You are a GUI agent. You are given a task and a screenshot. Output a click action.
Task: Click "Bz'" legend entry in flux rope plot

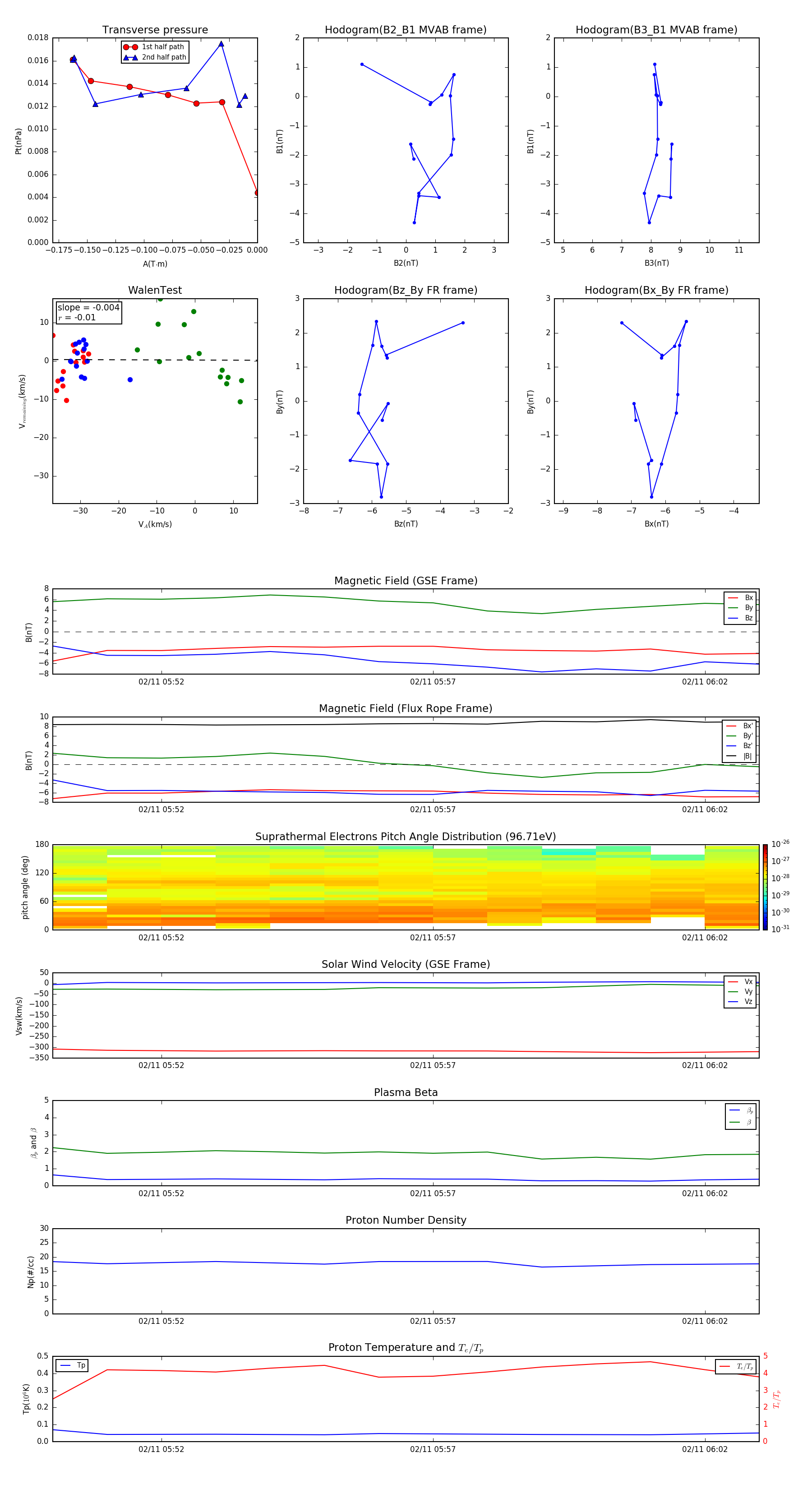click(739, 746)
